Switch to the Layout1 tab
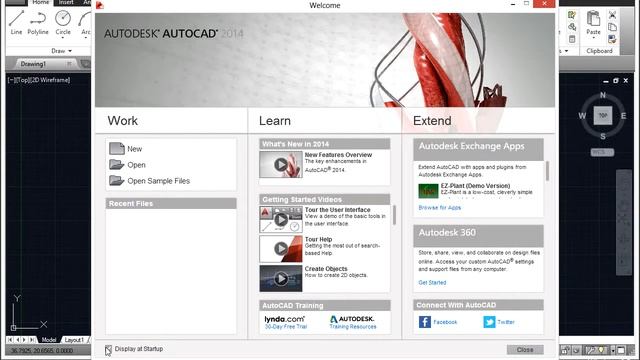This screenshot has height=360, width=640. point(74,340)
